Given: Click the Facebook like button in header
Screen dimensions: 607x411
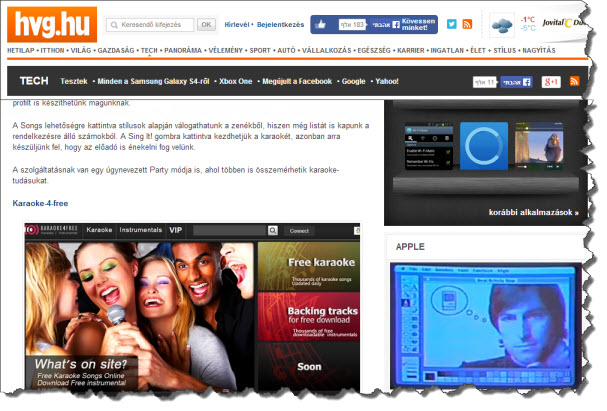Looking at the screenshot, I should tap(386, 25).
